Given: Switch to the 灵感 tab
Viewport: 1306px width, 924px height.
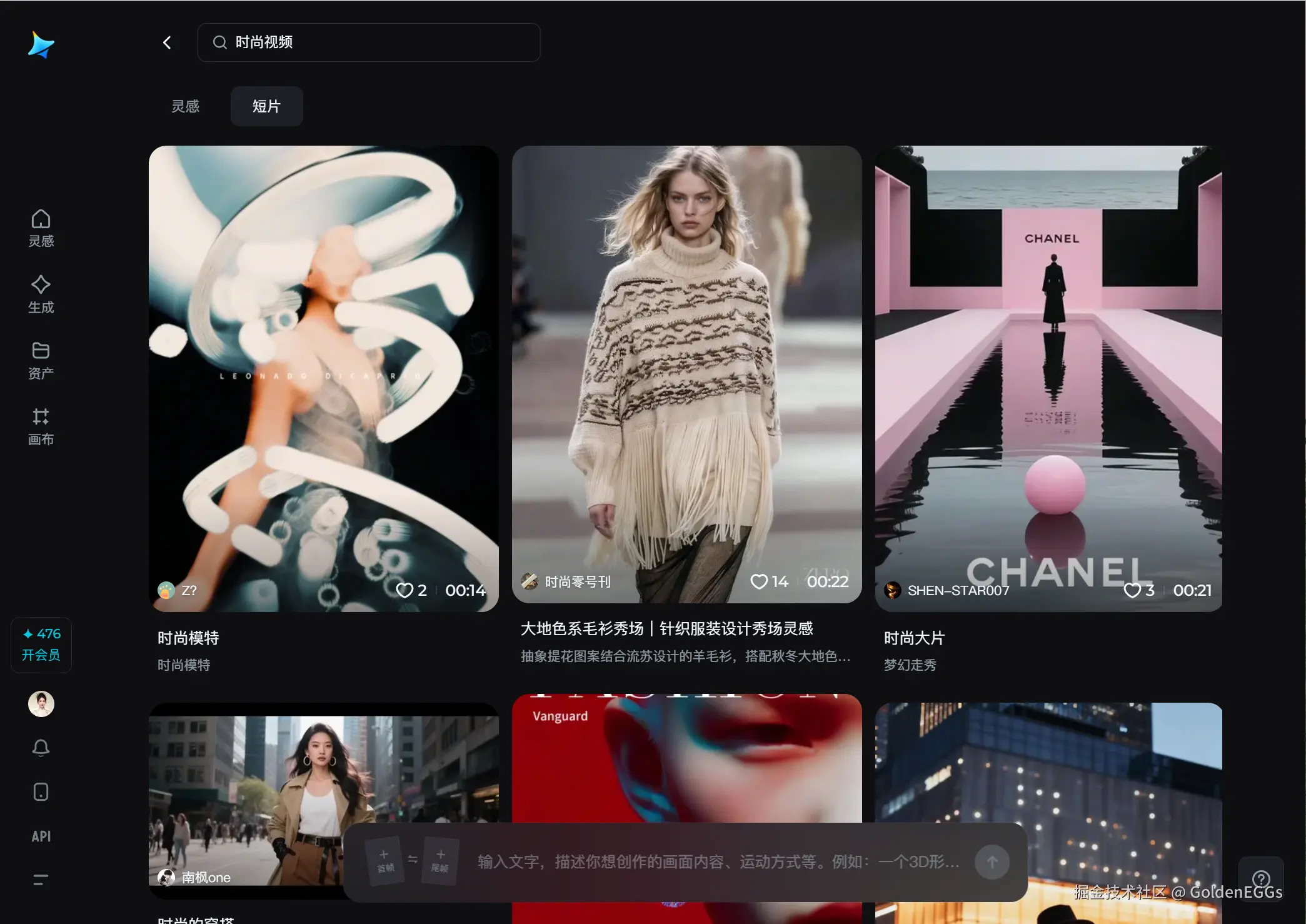Looking at the screenshot, I should (x=186, y=106).
